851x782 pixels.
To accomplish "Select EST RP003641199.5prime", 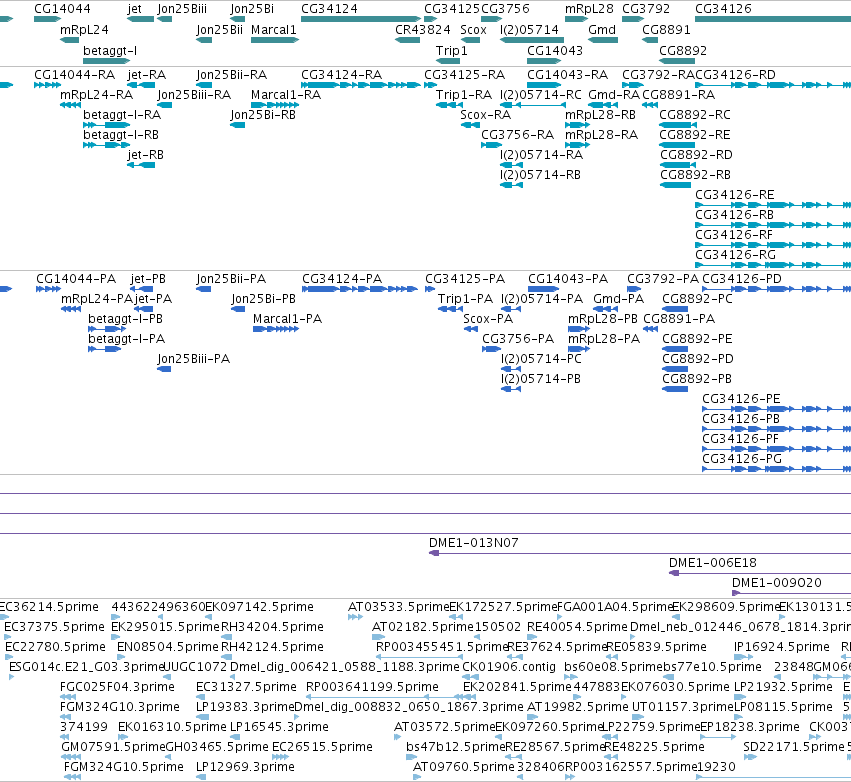I will point(372,687).
